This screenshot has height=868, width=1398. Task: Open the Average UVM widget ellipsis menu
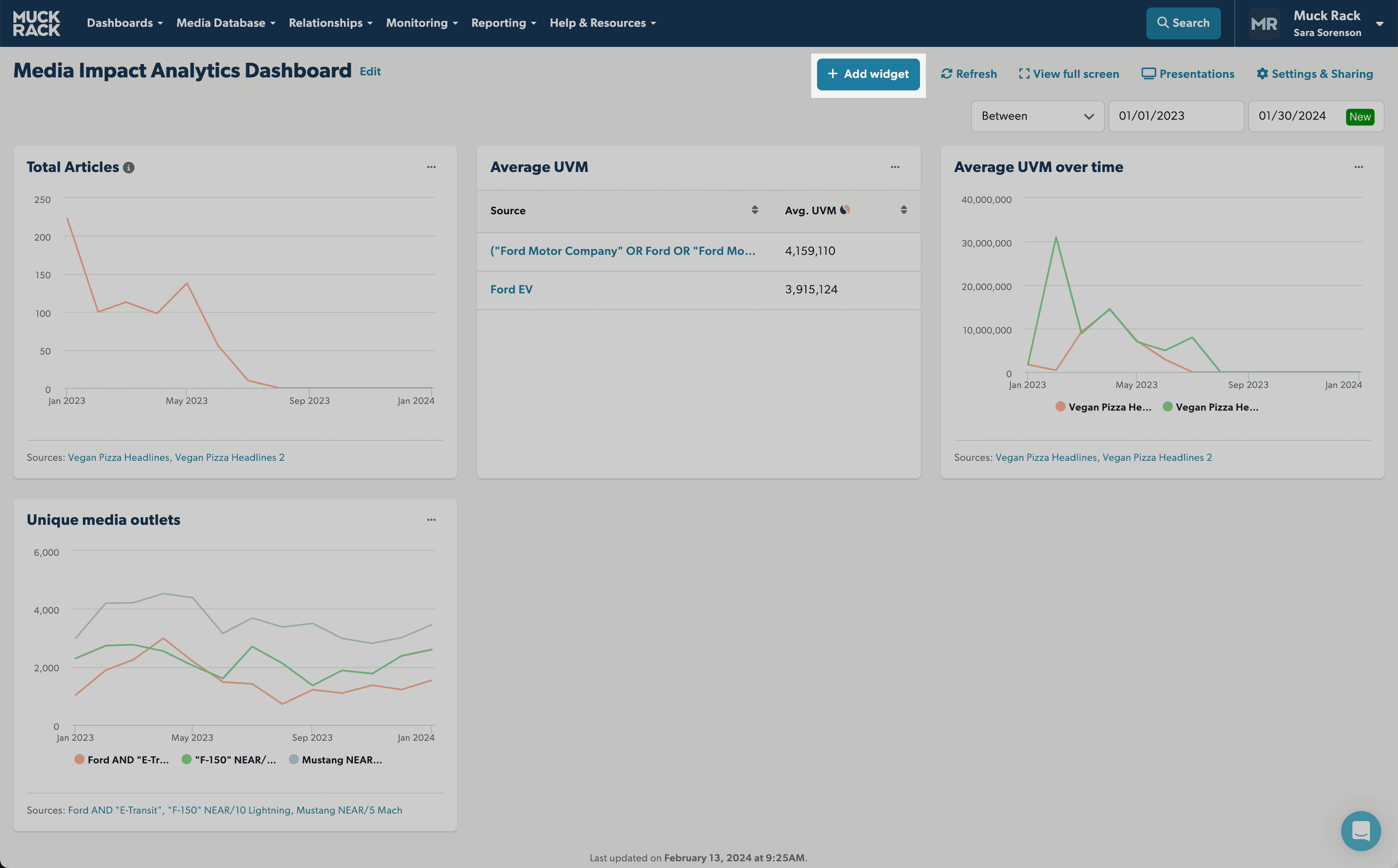[x=895, y=167]
